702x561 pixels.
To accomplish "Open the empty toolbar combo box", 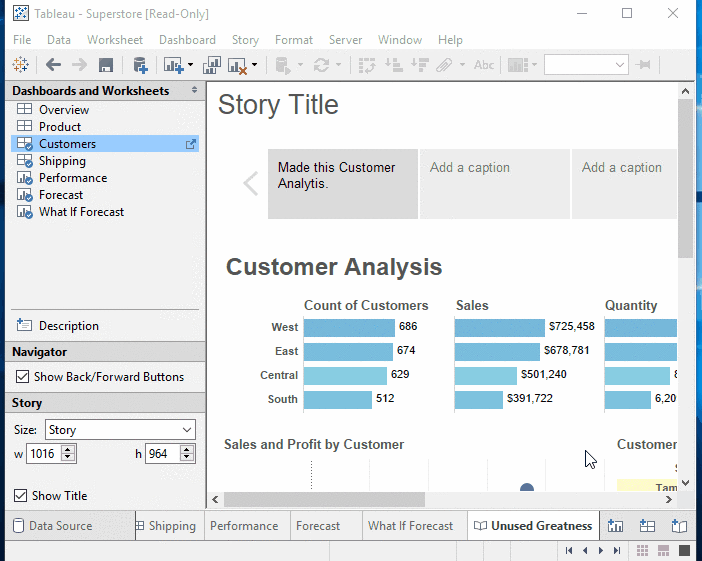I will (586, 65).
